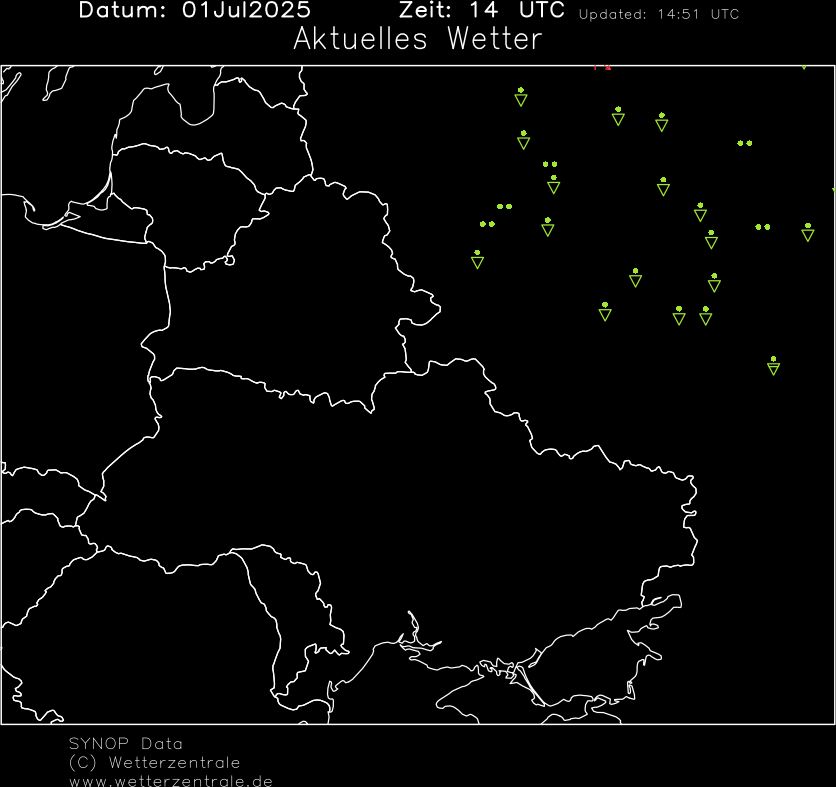This screenshot has width=836, height=787.
Task: Click the '(C) Wetterzentrale' copyright text
Action: 155,762
